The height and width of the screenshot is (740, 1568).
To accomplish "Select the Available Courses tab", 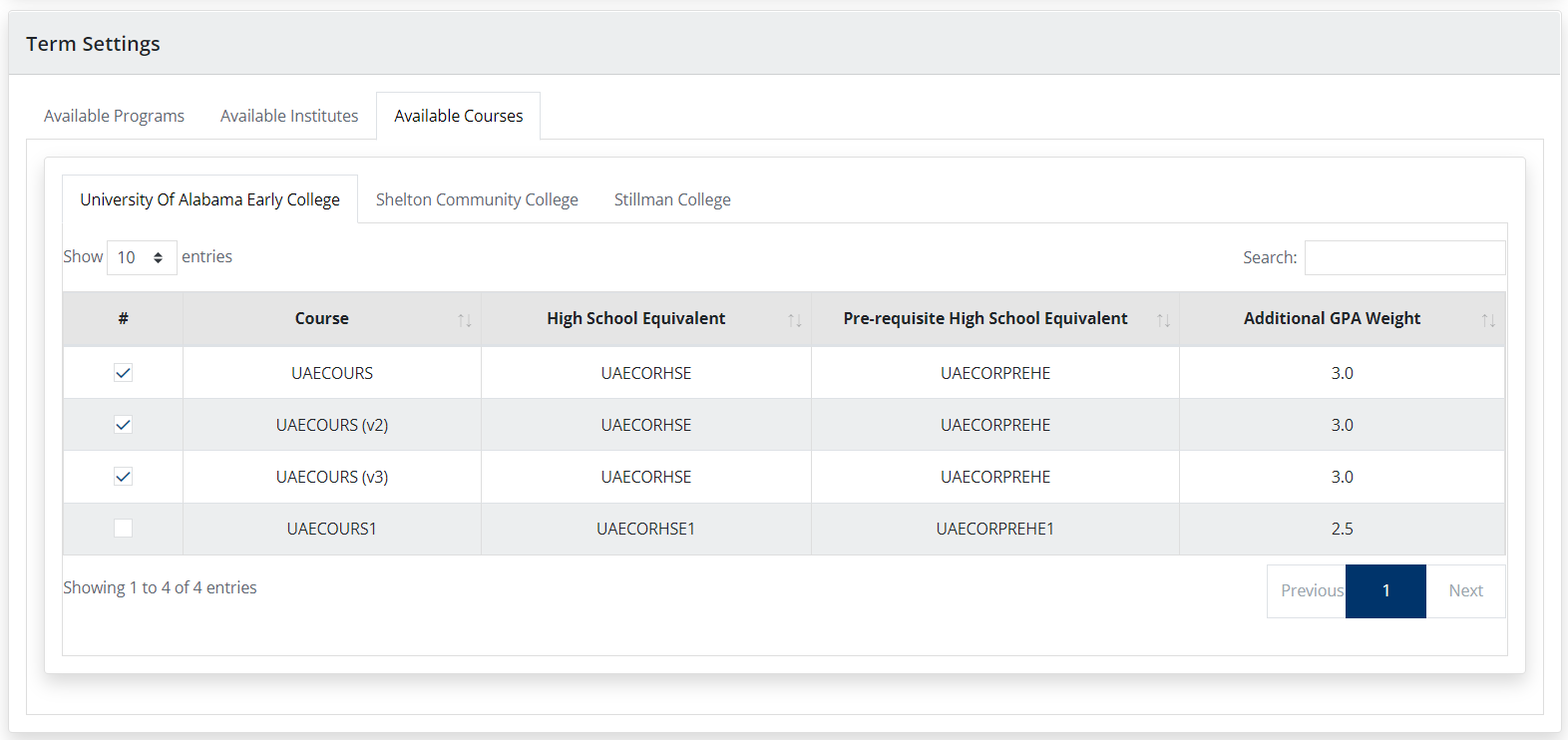I will click(458, 116).
